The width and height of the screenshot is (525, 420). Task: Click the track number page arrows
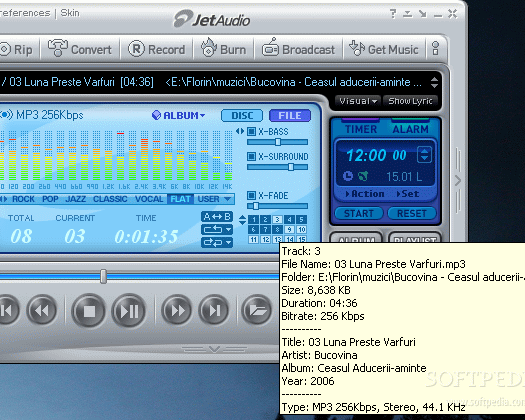click(x=242, y=220)
